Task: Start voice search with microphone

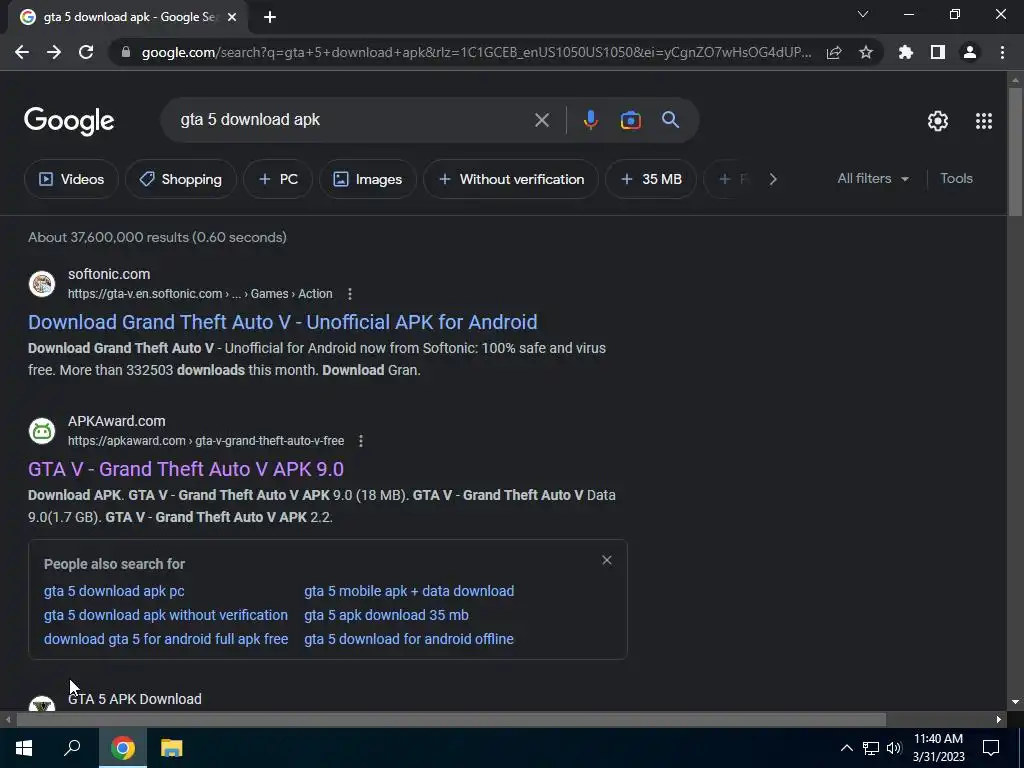Action: click(x=590, y=120)
